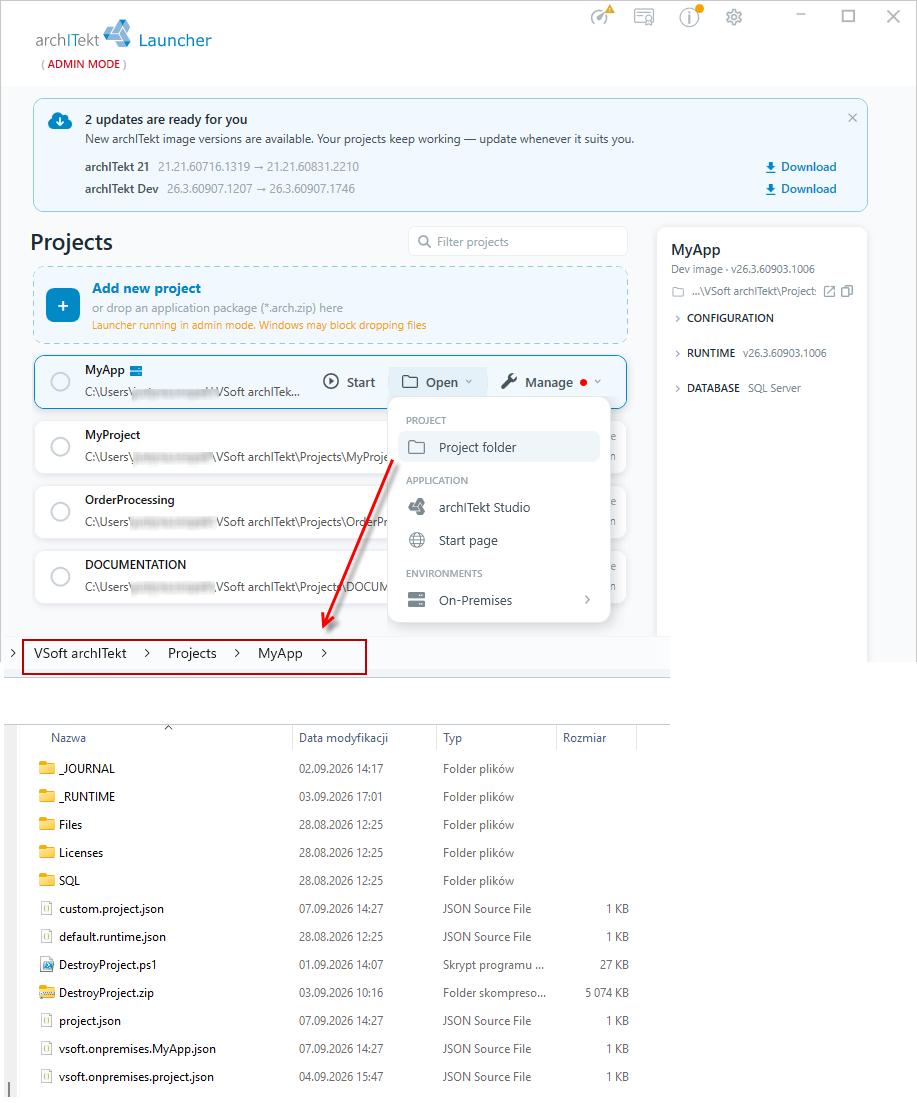Start the MyApp project
The height and width of the screenshot is (1103, 917).
(350, 382)
